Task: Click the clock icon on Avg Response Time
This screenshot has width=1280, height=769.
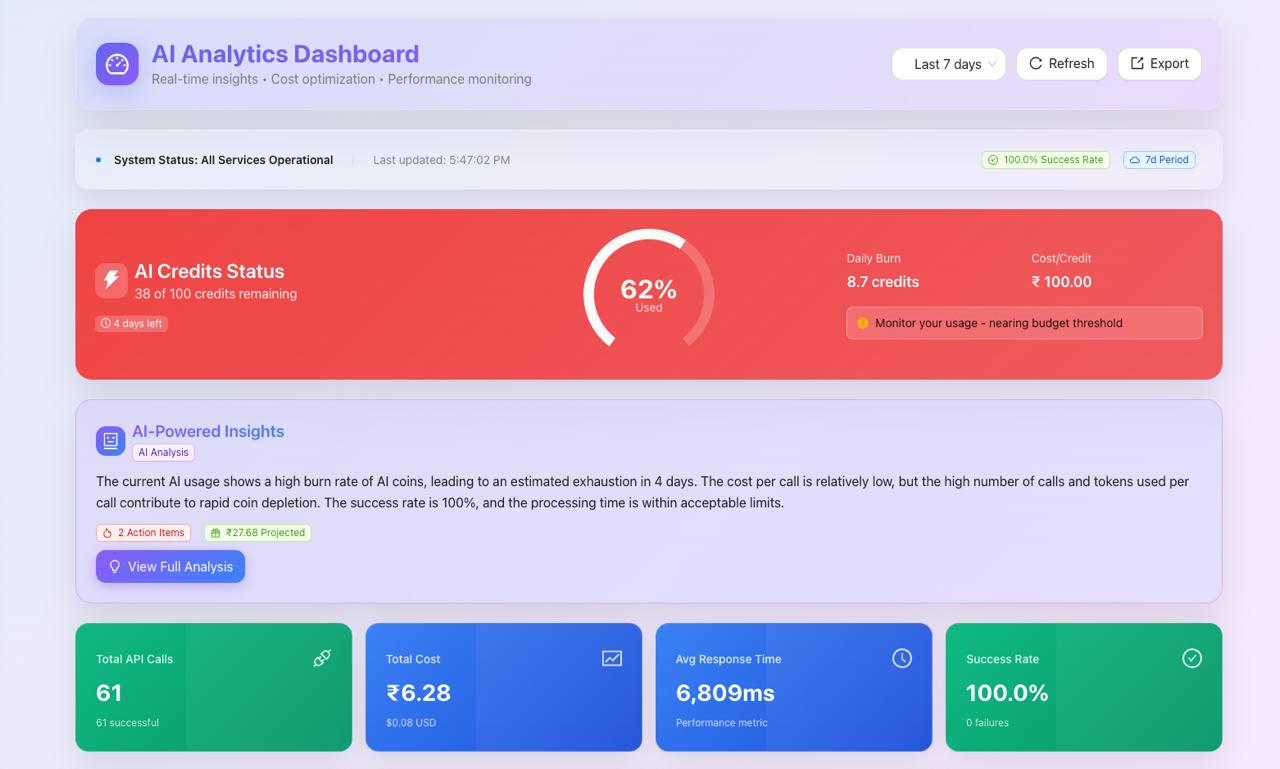Action: pos(902,658)
